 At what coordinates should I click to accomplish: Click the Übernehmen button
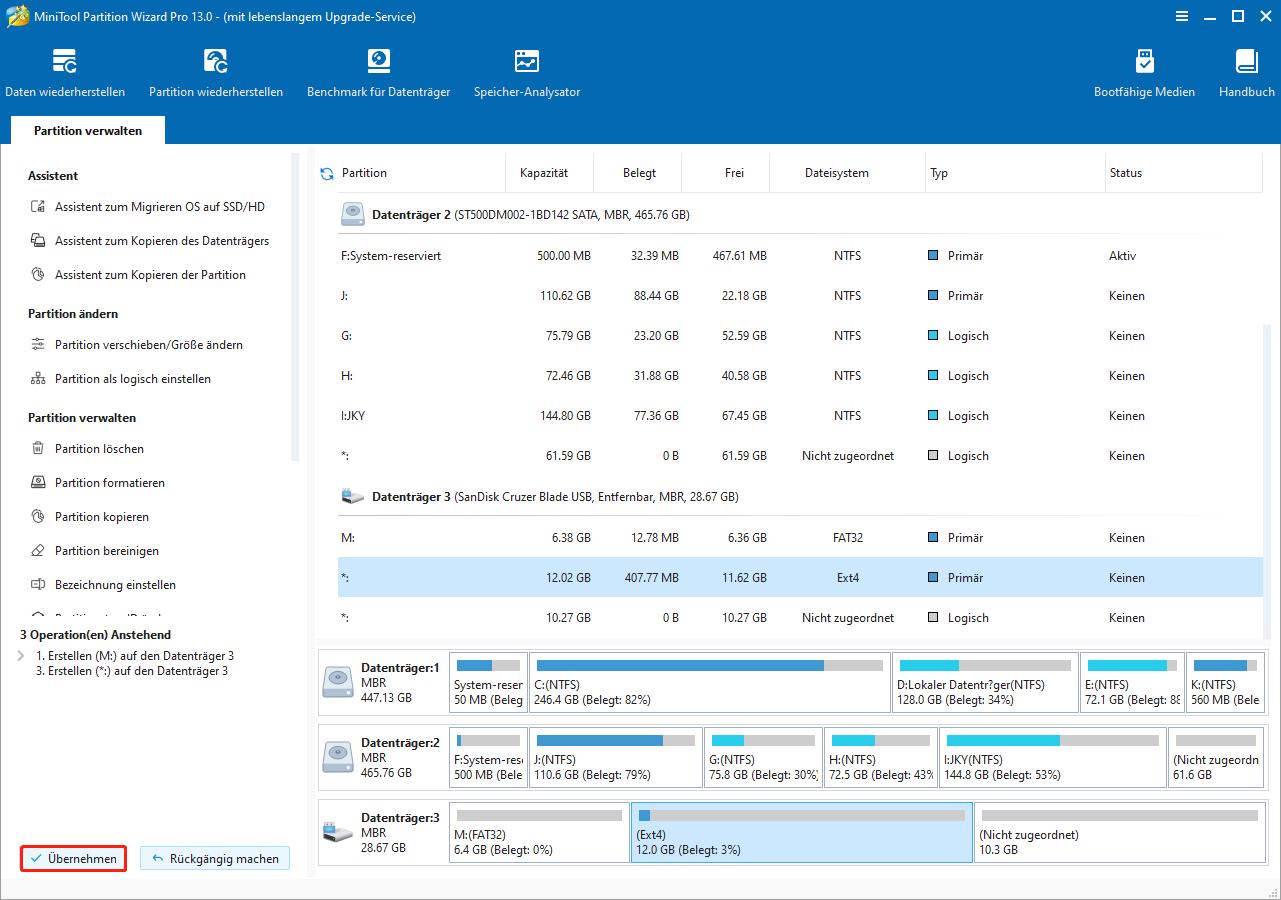pos(73,858)
